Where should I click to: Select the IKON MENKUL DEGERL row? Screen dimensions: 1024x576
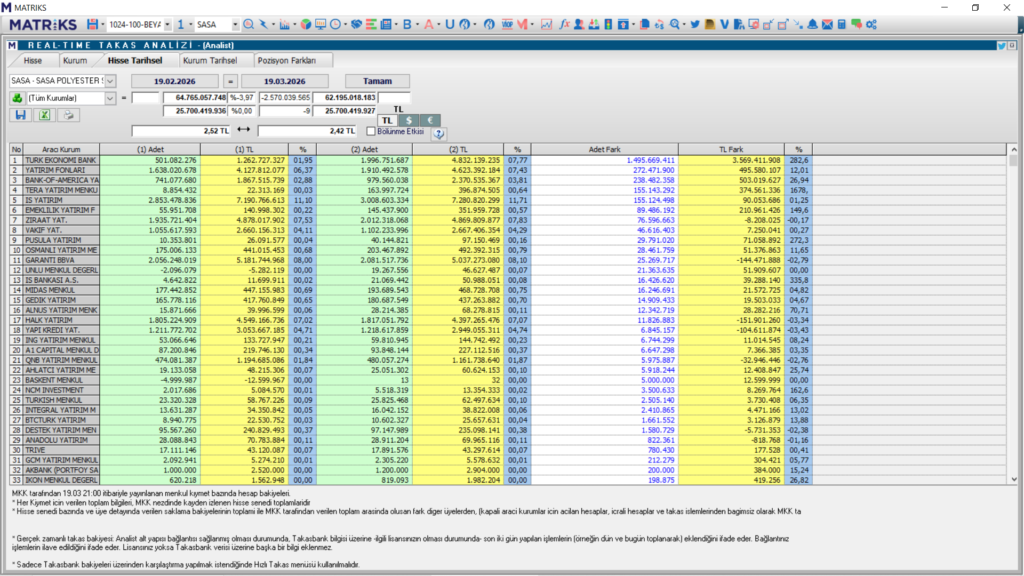click(410, 480)
